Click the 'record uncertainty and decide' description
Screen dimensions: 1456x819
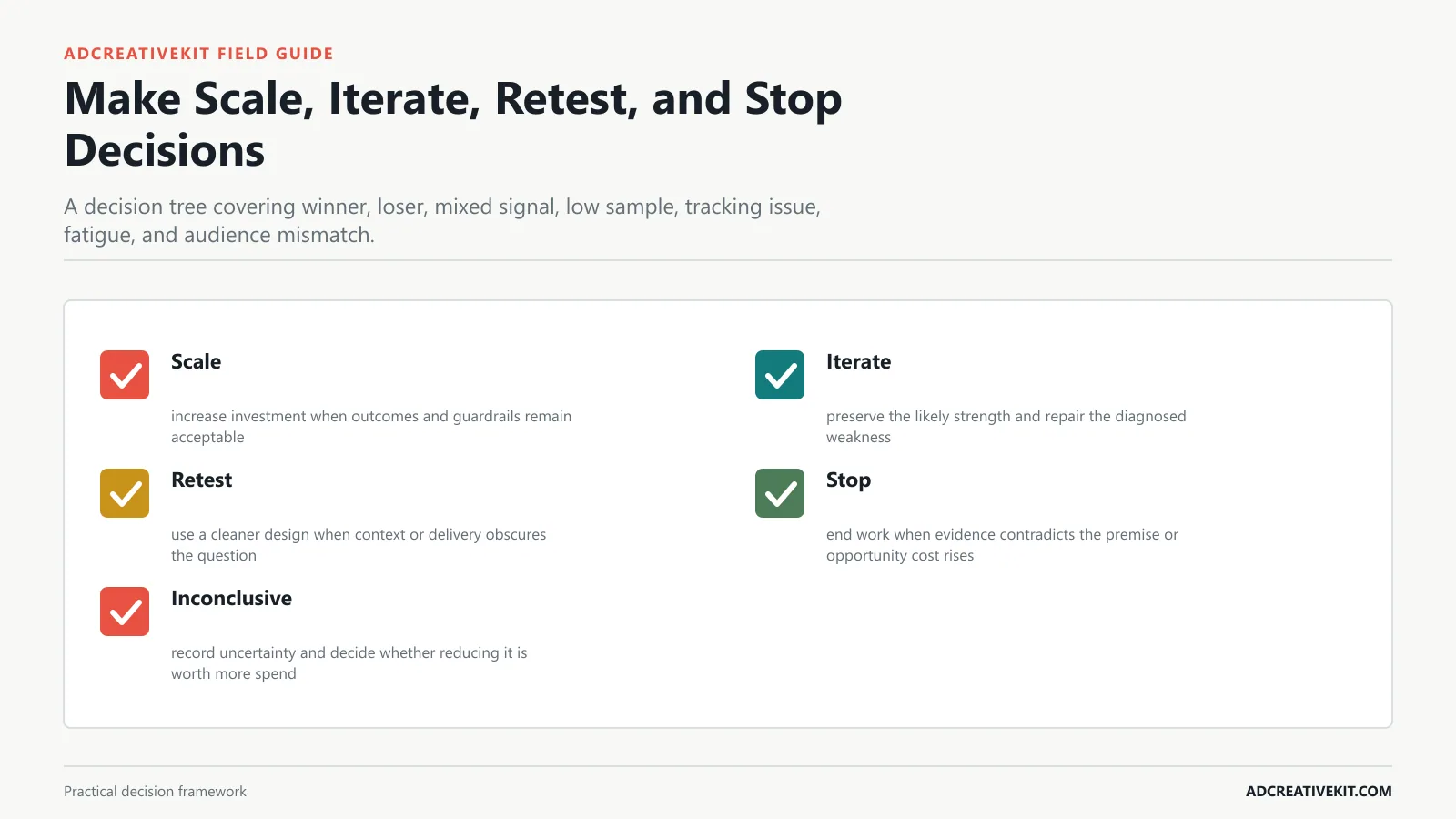349,663
